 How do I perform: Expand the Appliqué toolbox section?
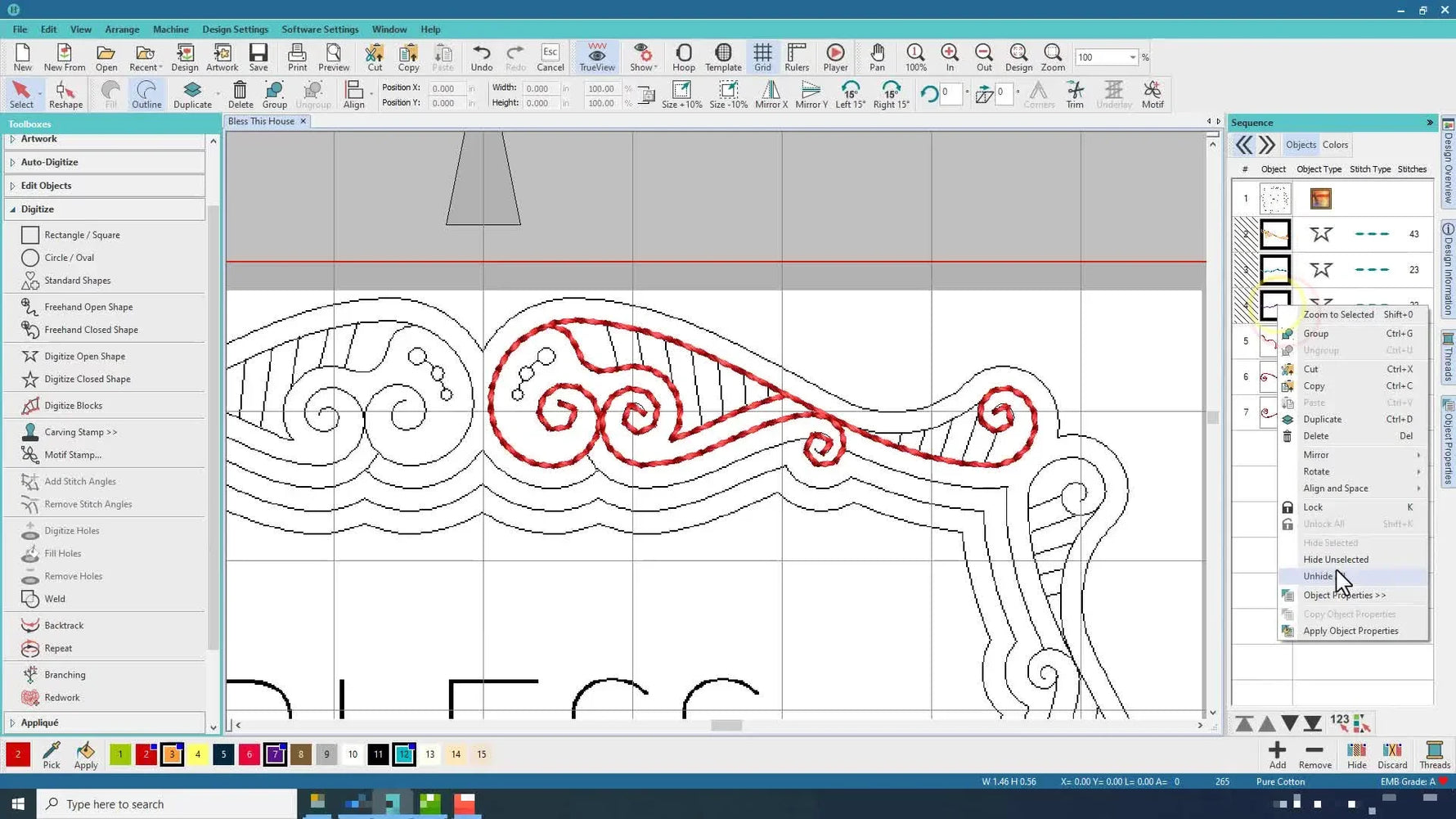point(38,722)
